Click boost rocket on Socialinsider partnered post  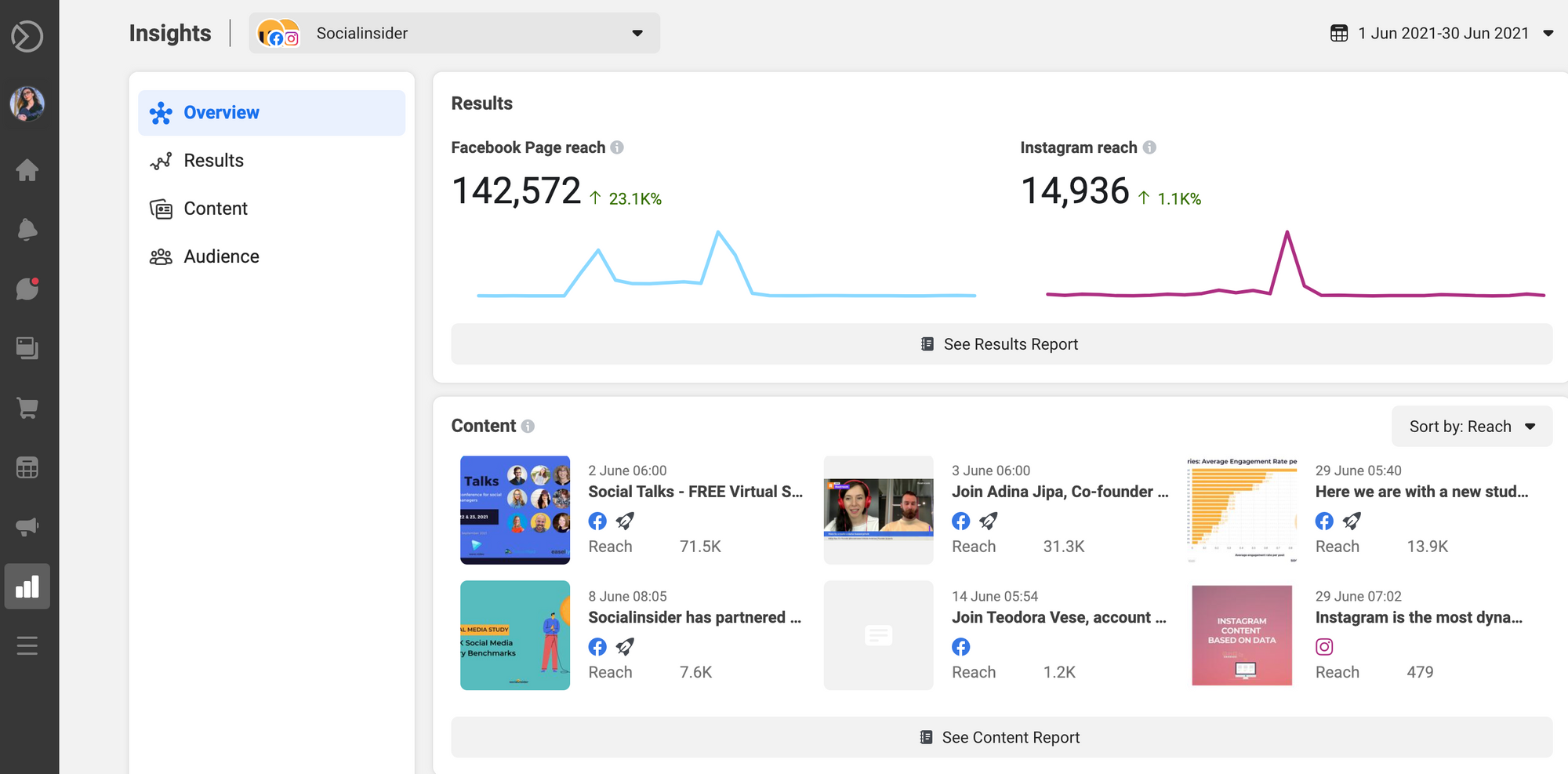625,647
